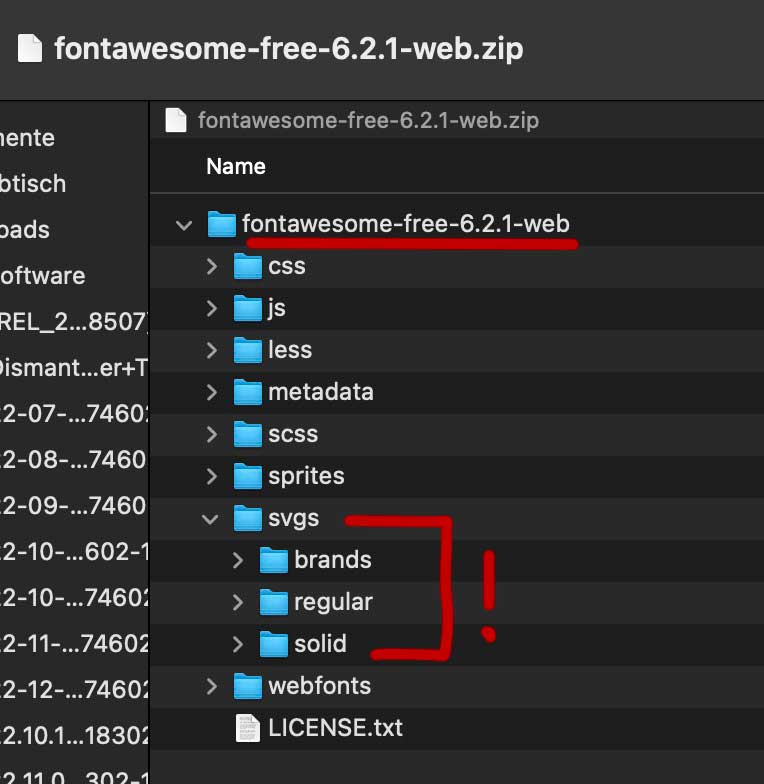This screenshot has width=764, height=784.
Task: Collapse the svgs folder chevron
Action: click(210, 519)
